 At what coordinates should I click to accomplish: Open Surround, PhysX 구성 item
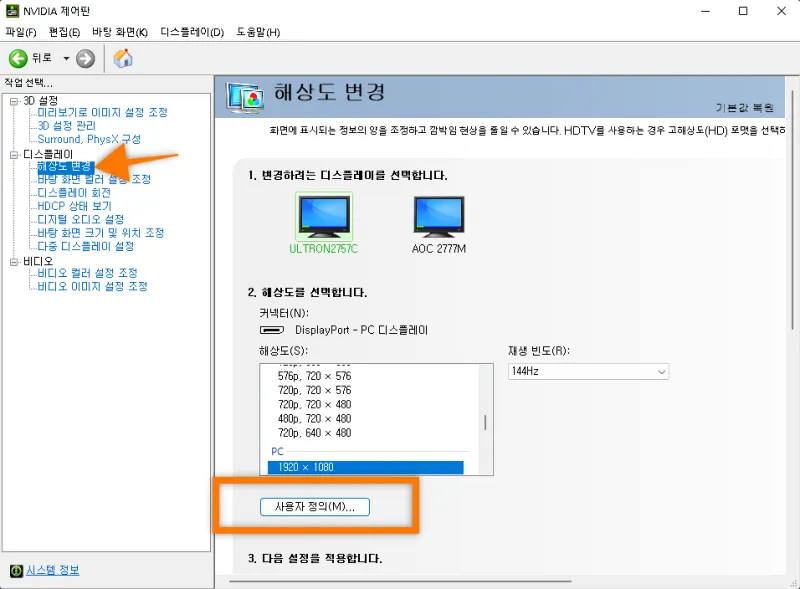tap(89, 139)
